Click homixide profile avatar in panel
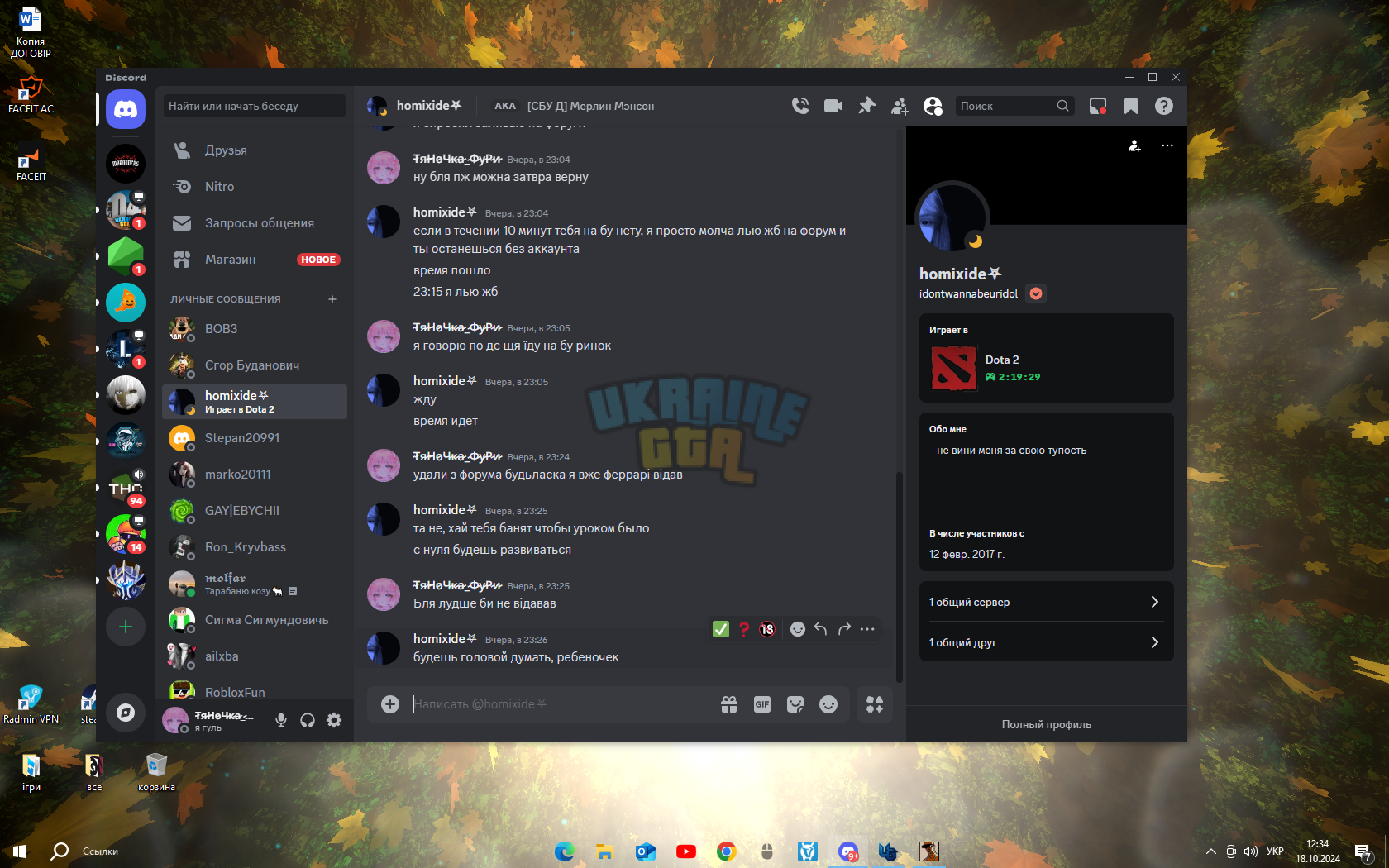1389x868 pixels. click(952, 217)
